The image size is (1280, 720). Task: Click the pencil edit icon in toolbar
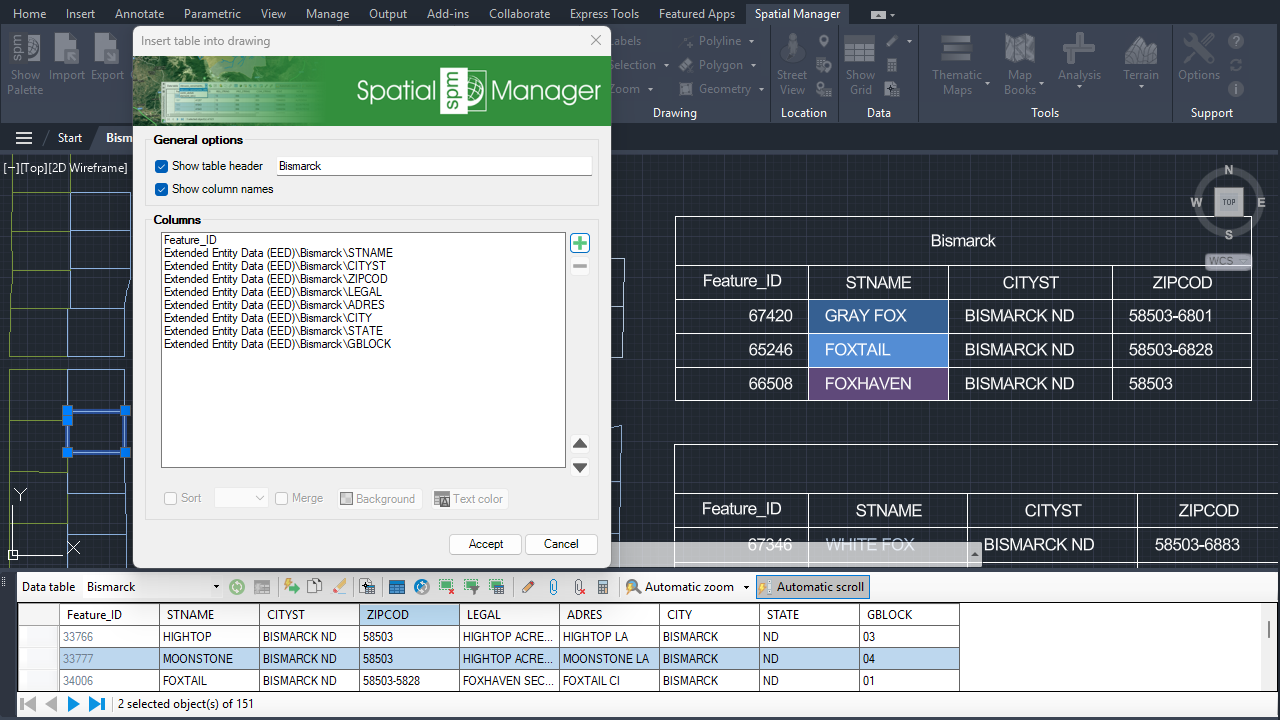(x=528, y=587)
